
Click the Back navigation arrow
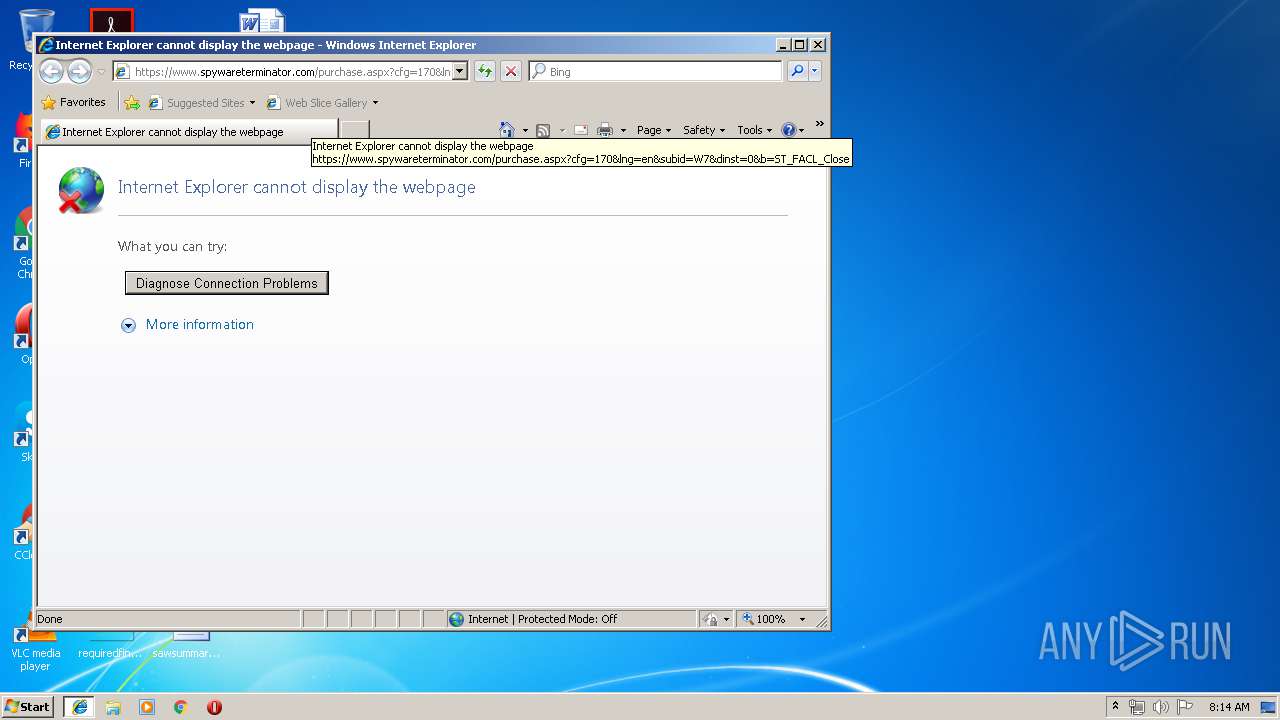coord(51,71)
